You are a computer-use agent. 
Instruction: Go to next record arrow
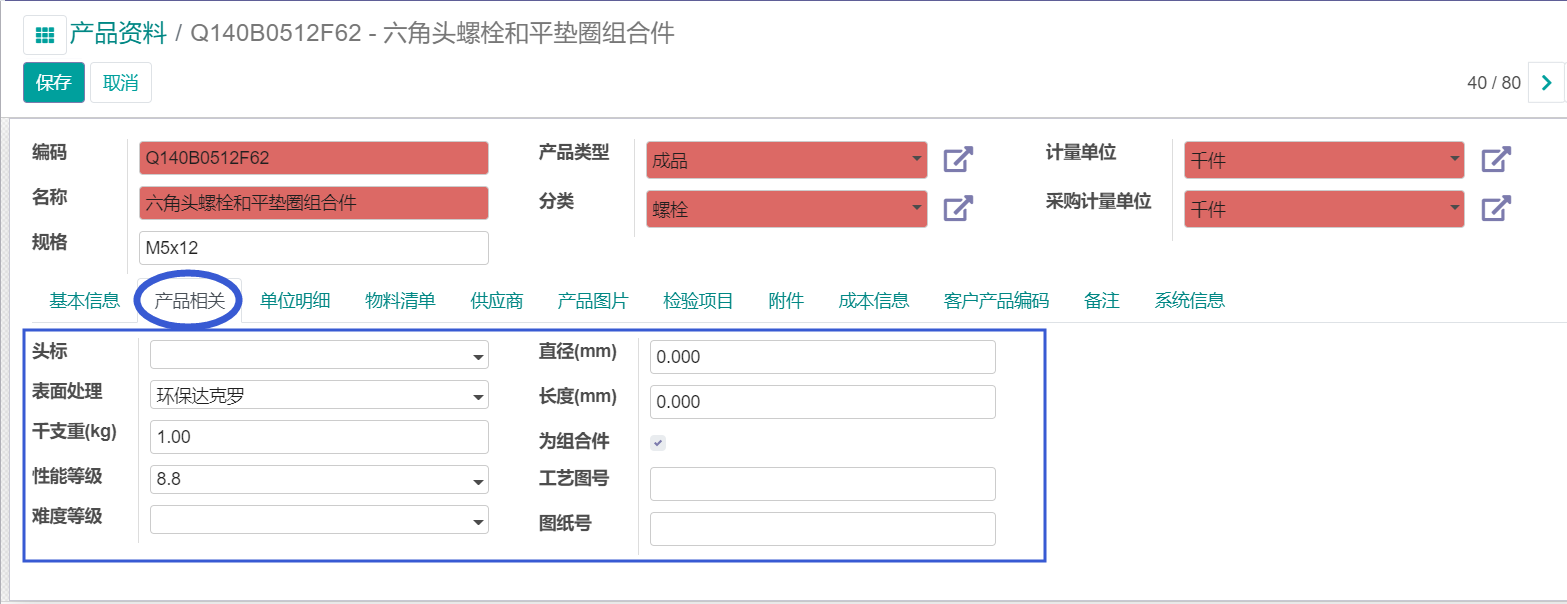[1547, 83]
